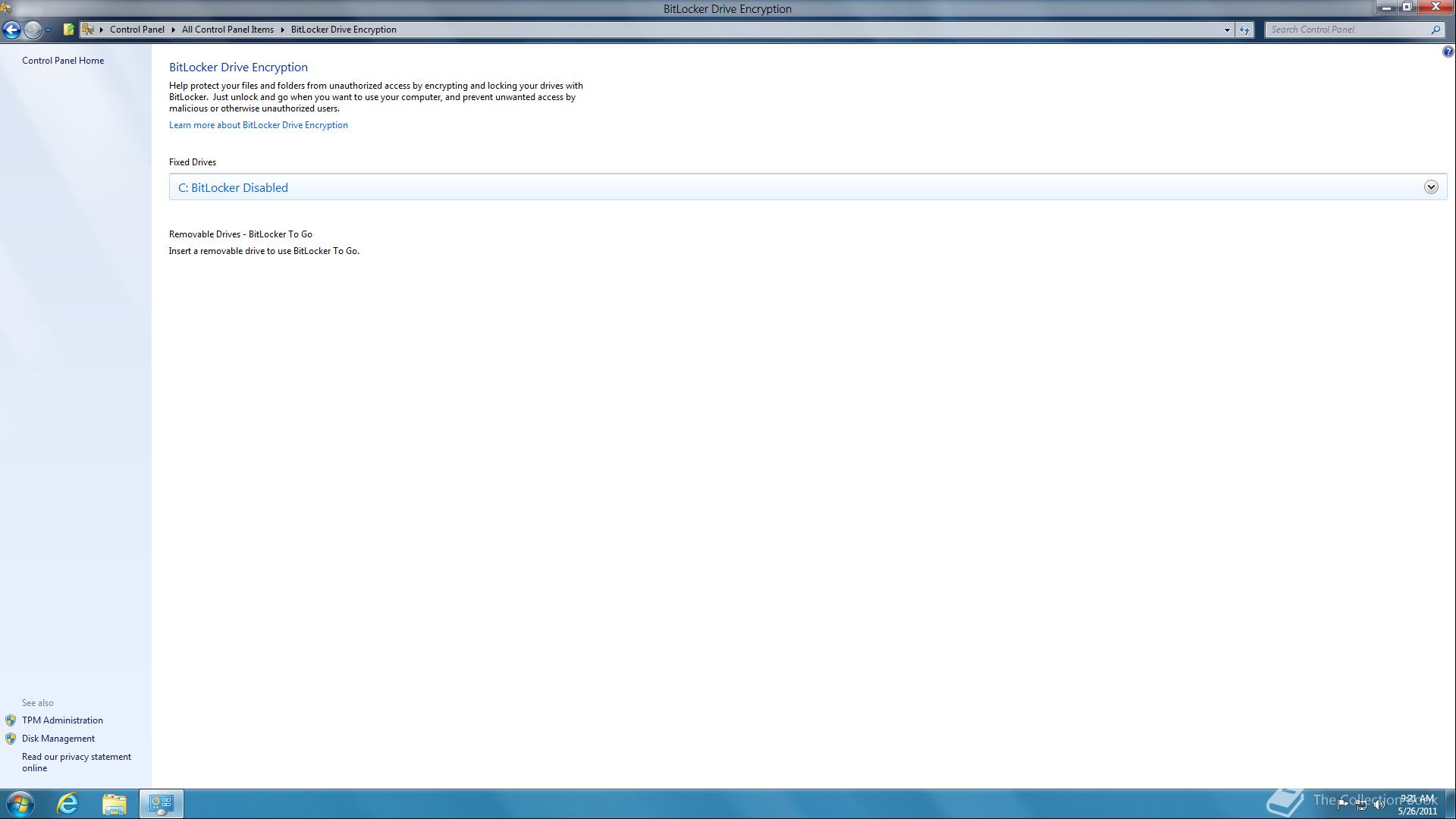Select All Control Panel Items breadcrumb
The height and width of the screenshot is (819, 1456).
(227, 30)
